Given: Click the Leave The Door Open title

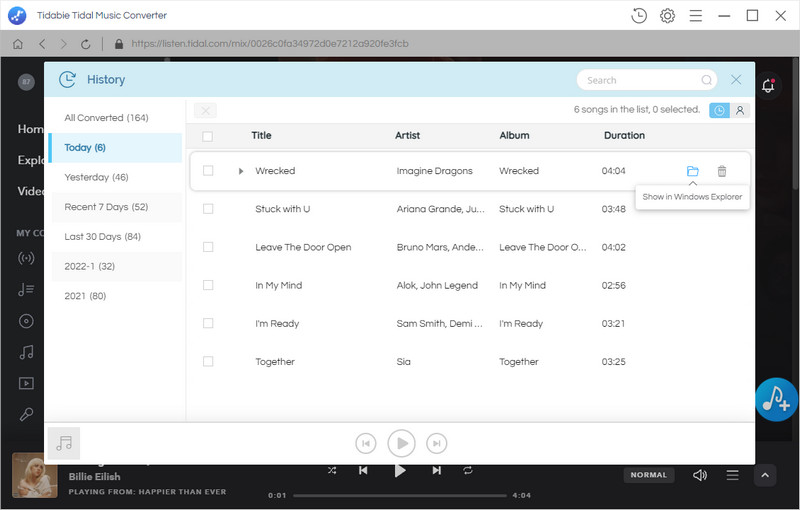Looking at the screenshot, I should 303,247.
